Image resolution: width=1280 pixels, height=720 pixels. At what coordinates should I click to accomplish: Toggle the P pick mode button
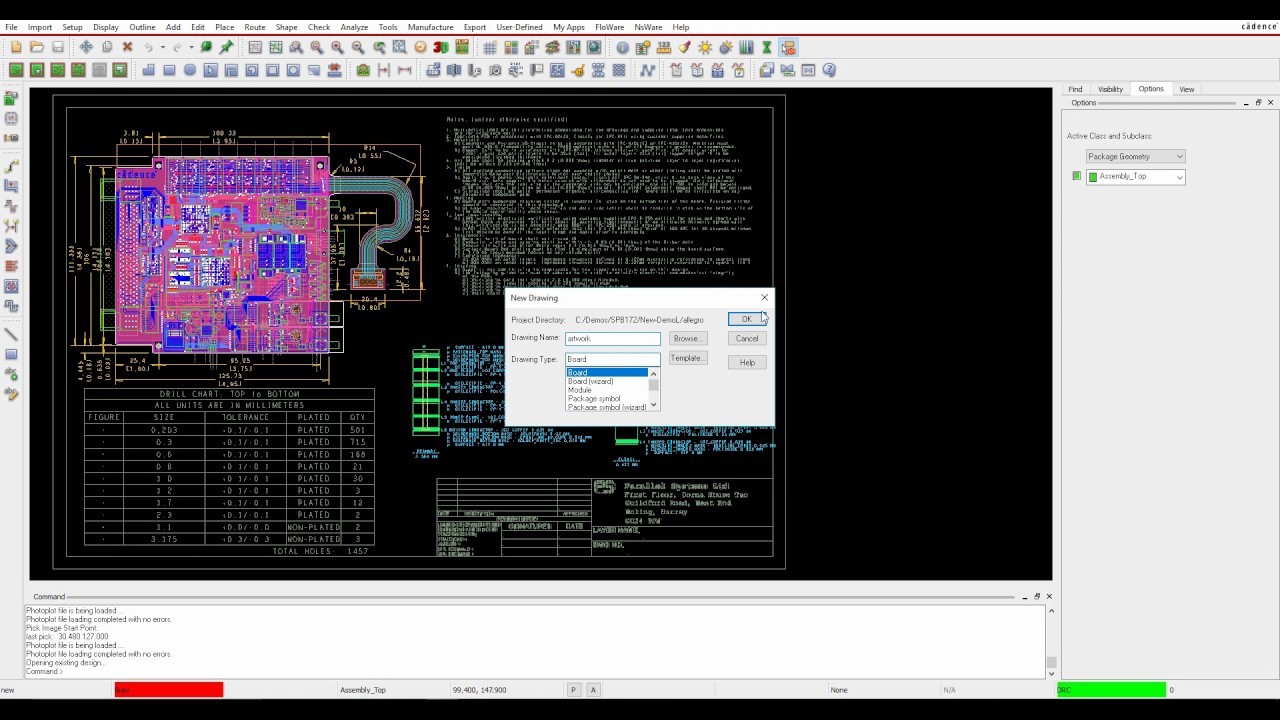point(573,690)
